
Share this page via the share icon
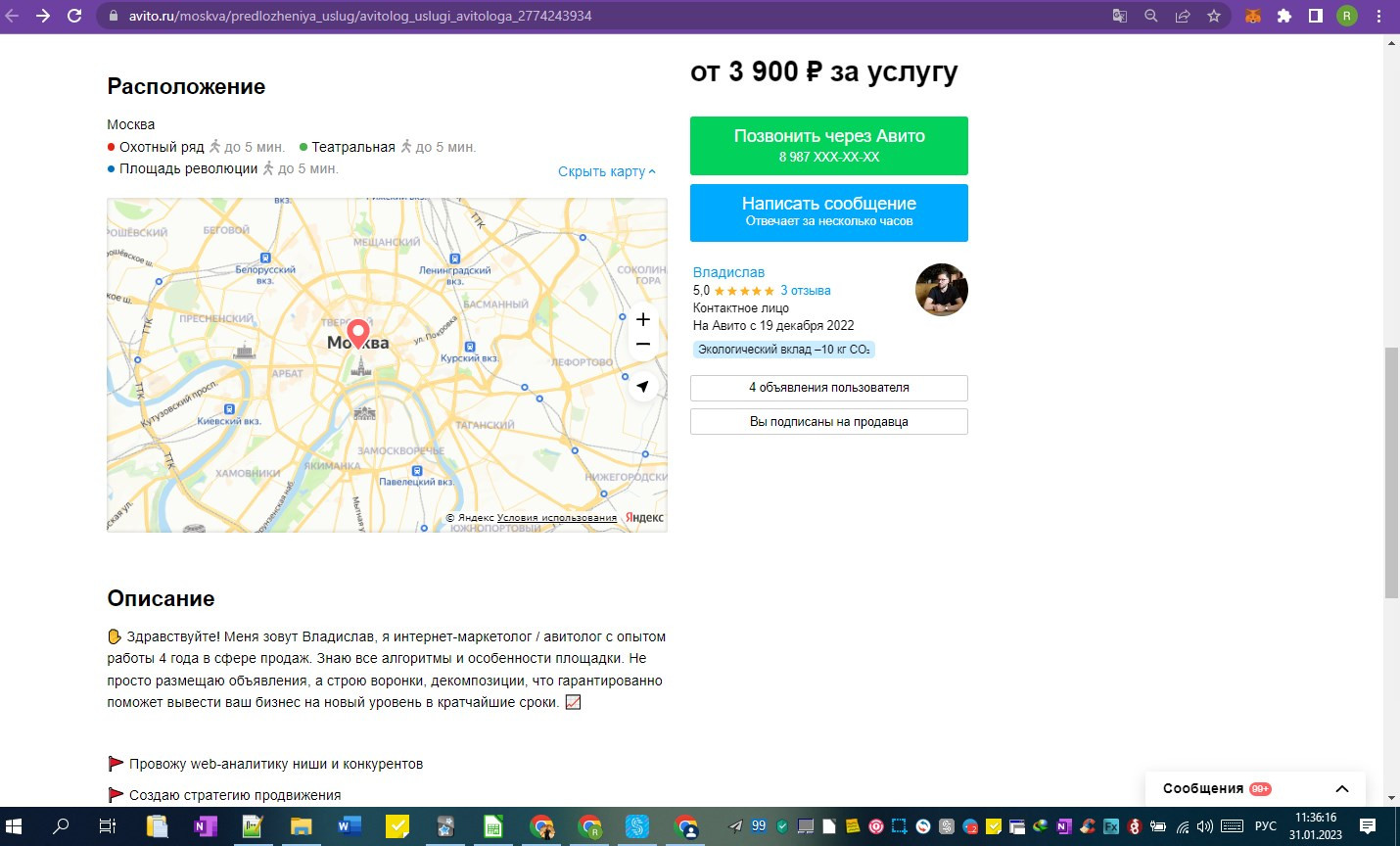[x=1183, y=16]
